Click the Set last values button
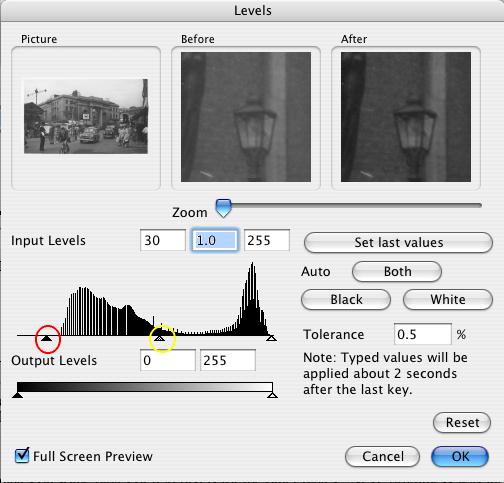 click(398, 242)
